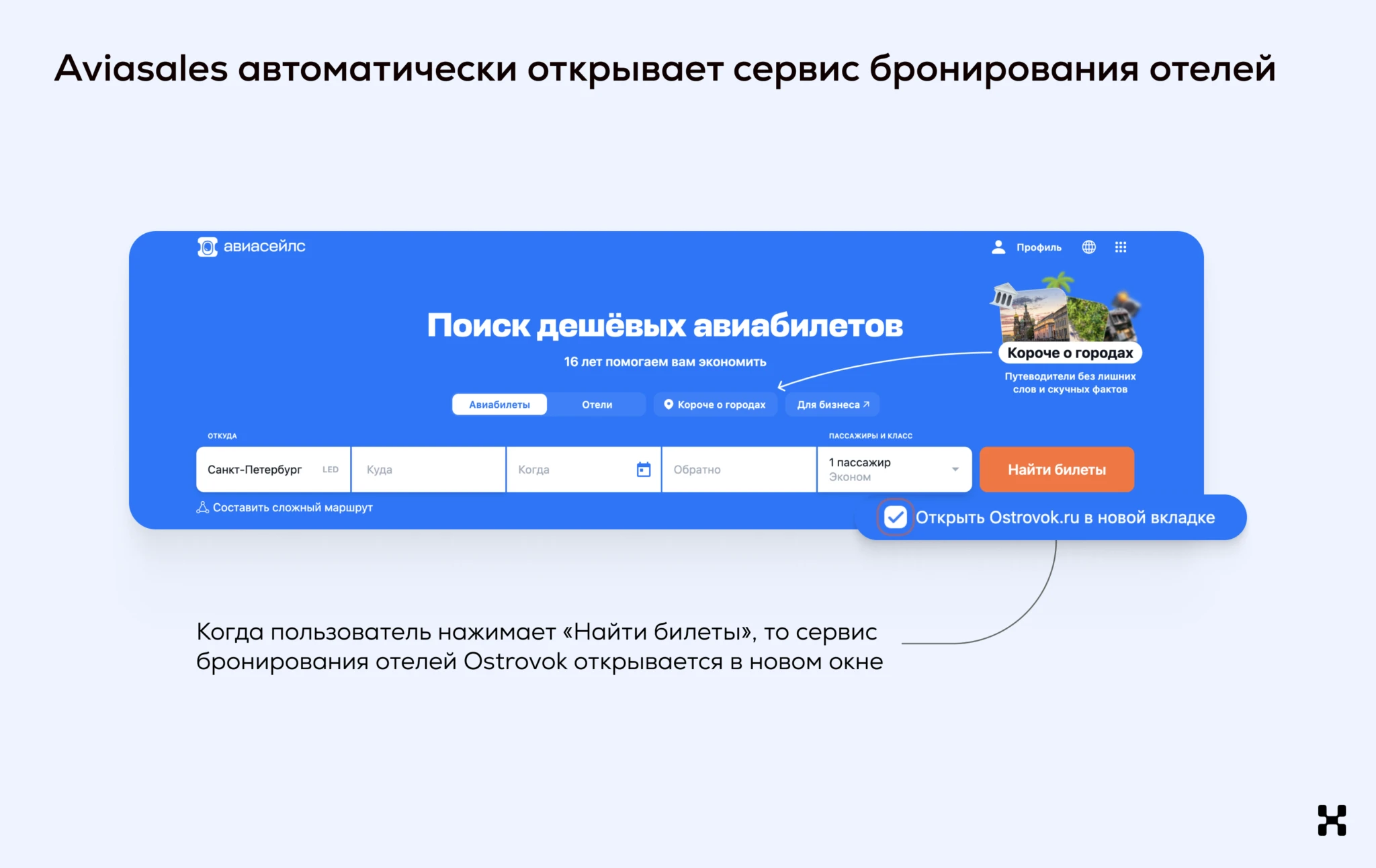The image size is (1376, 868).
Task: Switch to the Отели tab
Action: click(597, 404)
